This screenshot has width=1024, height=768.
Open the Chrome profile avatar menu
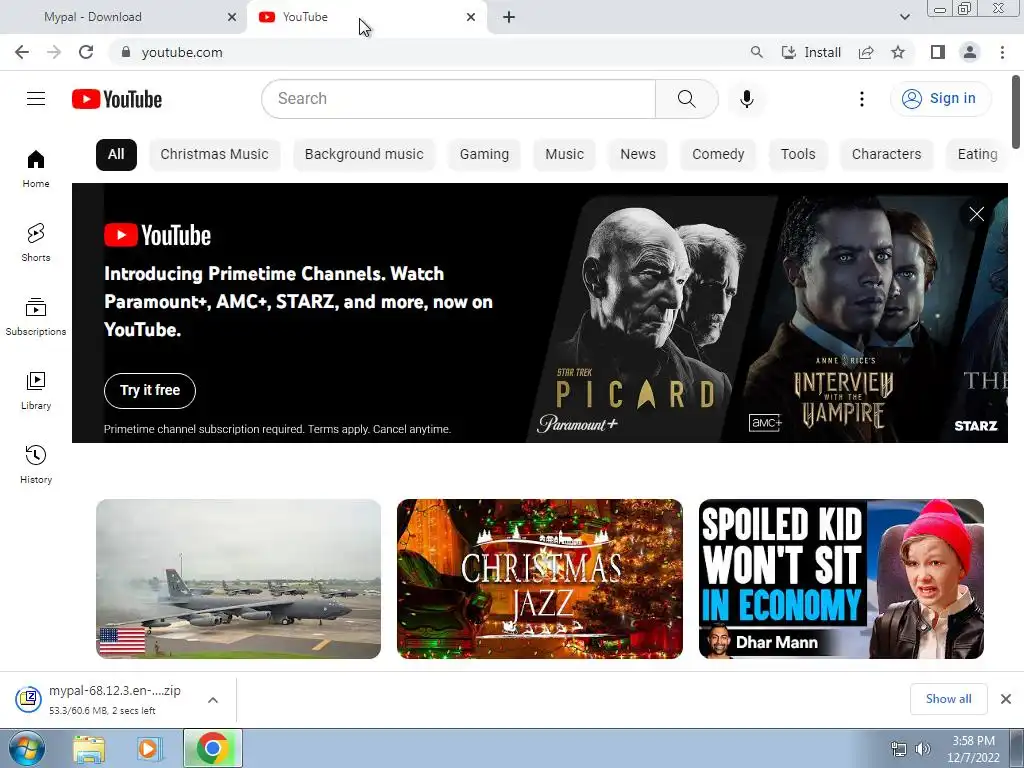pyautogui.click(x=970, y=52)
